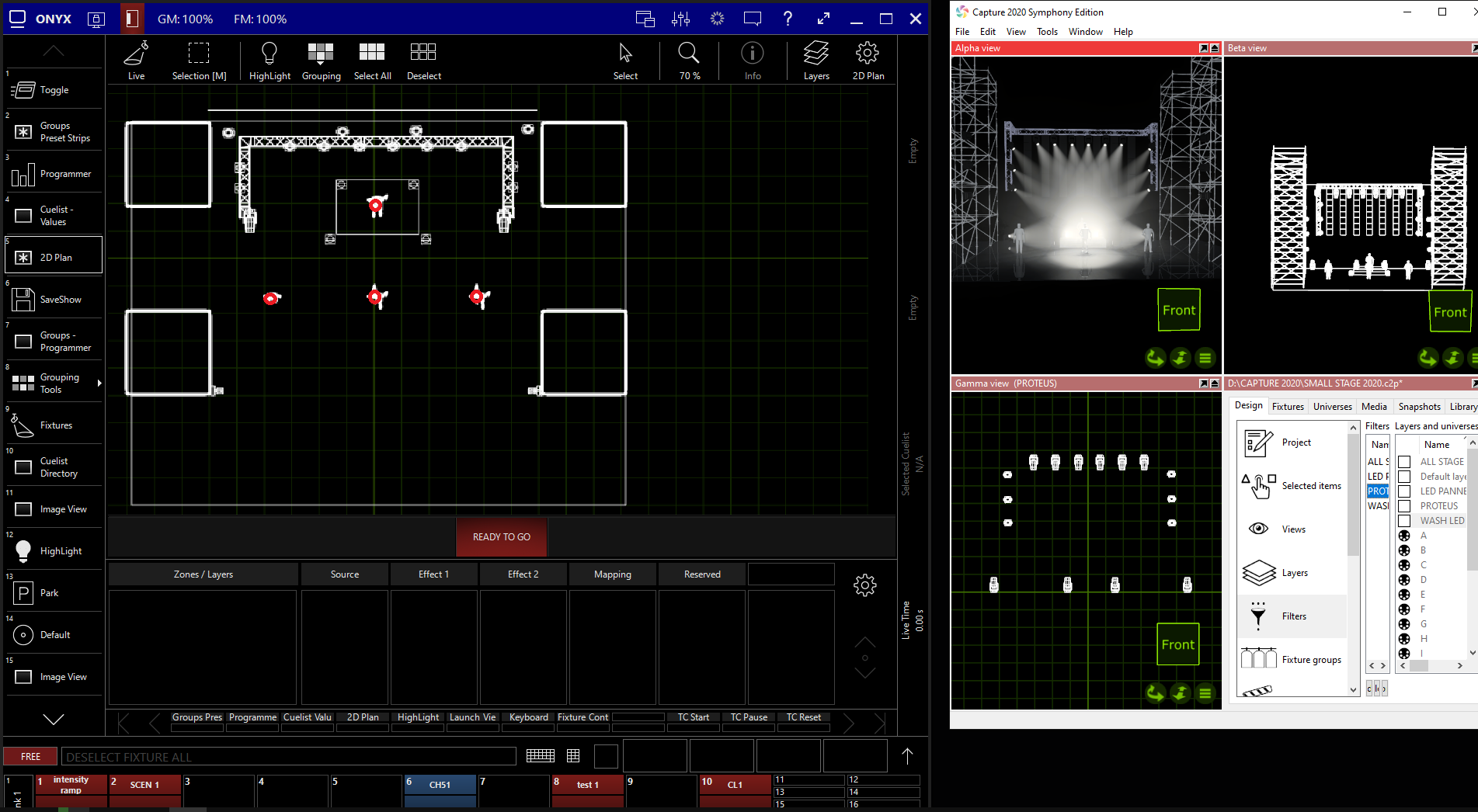
Task: Check the ALL STAGE layer checkbox
Action: point(1404,462)
